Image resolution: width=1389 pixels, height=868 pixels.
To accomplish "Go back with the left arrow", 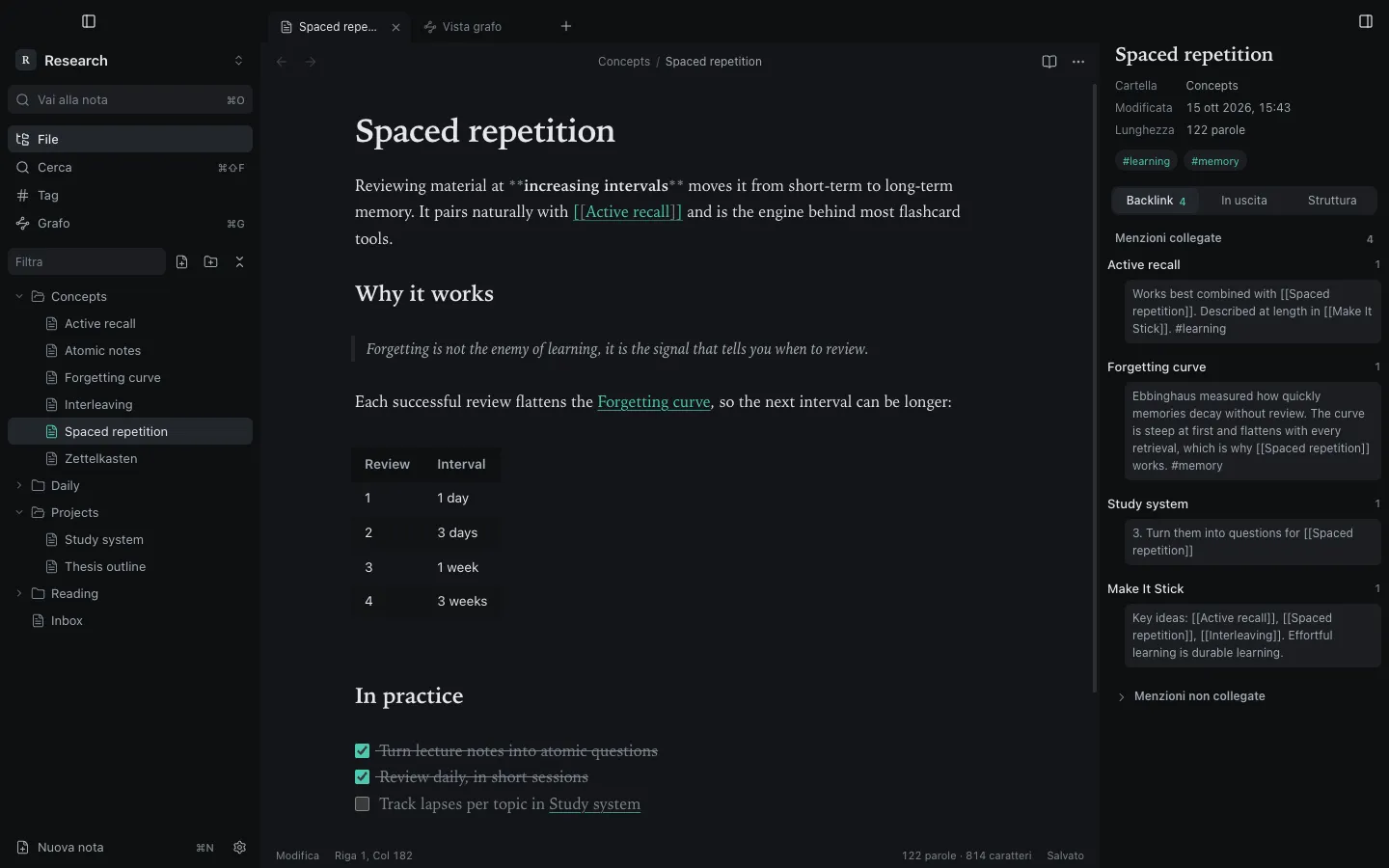I will [282, 62].
